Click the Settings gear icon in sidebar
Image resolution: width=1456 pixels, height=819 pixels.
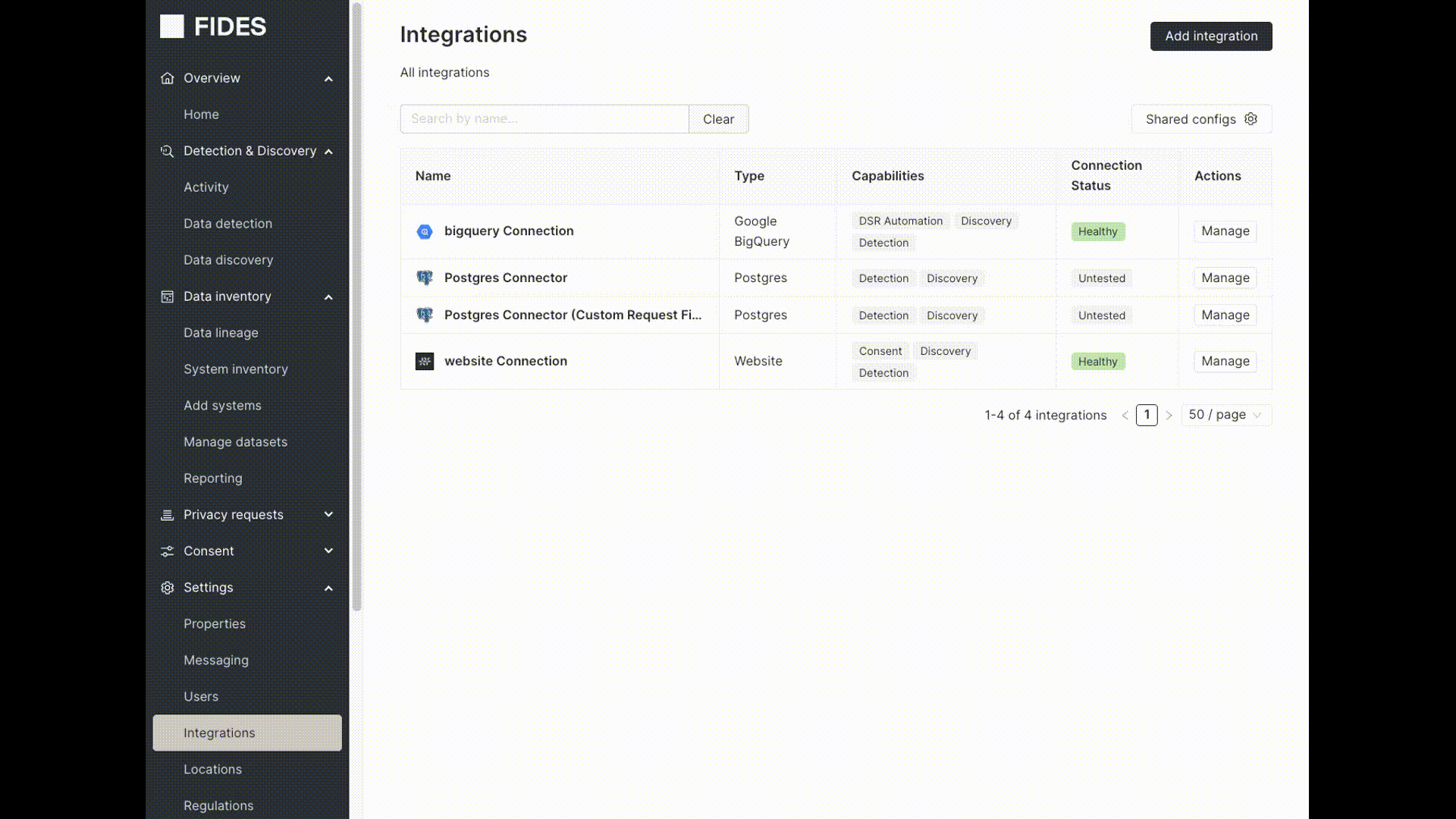coord(168,588)
